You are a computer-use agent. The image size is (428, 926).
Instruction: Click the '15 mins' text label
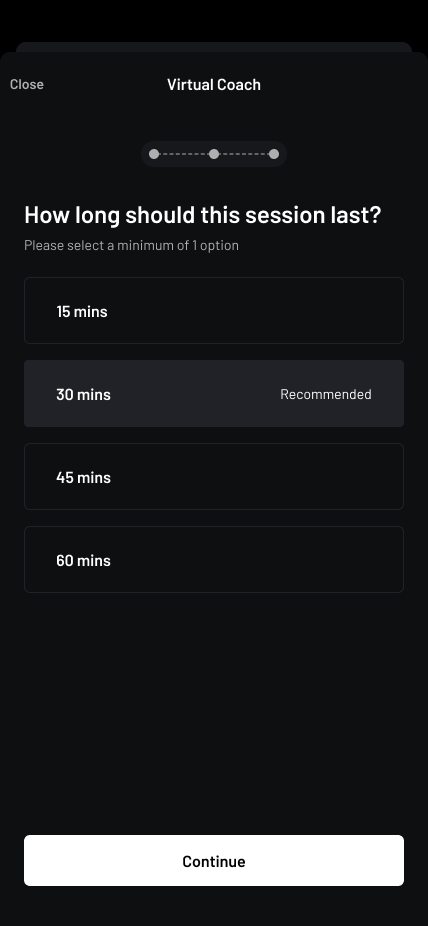pyautogui.click(x=81, y=311)
